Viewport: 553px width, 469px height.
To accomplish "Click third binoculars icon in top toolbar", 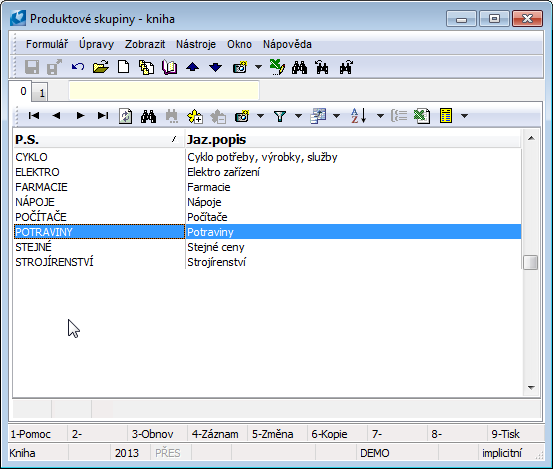I will click(x=346, y=67).
